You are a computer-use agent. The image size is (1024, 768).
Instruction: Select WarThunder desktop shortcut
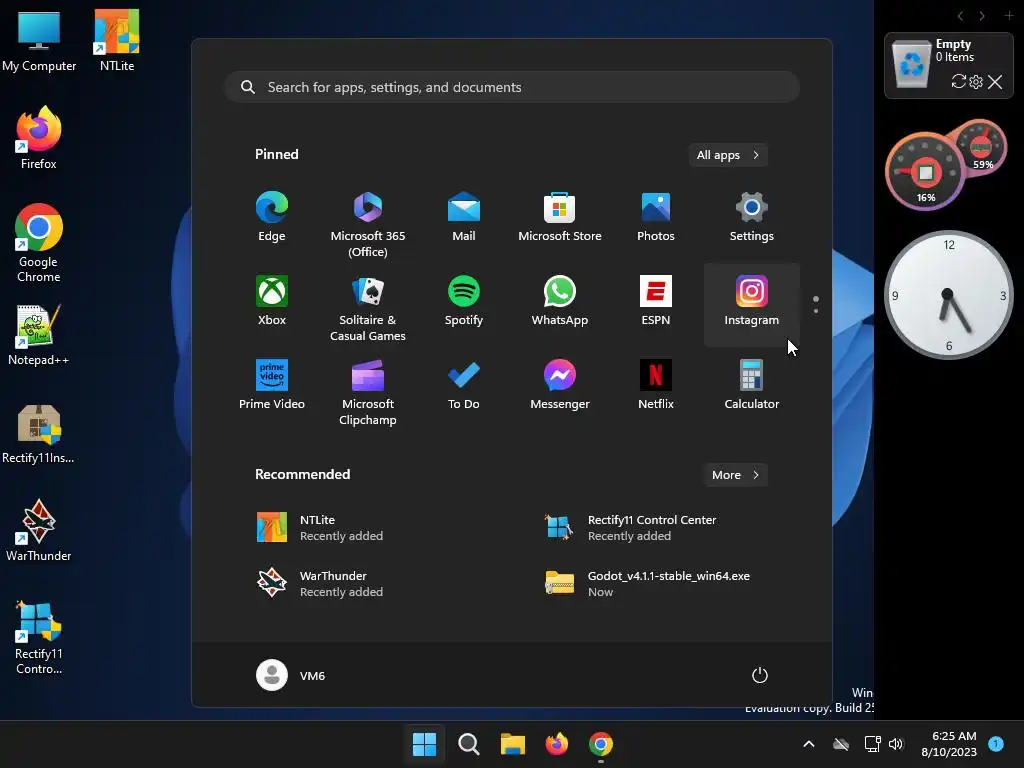tap(39, 530)
